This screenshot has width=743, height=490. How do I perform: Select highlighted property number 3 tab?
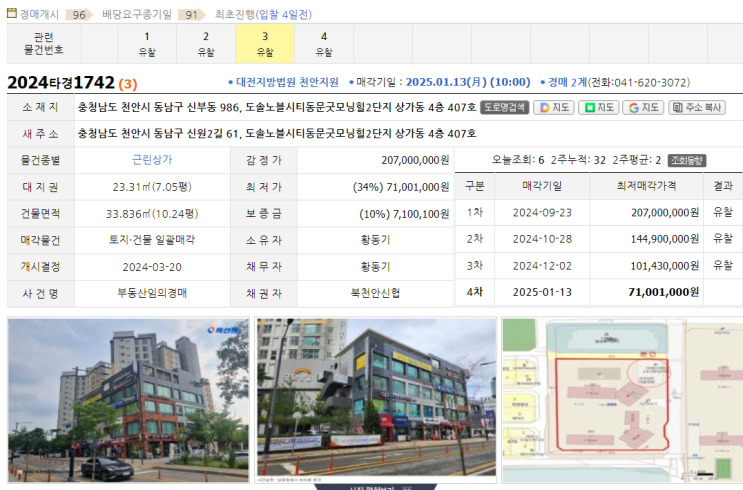click(265, 44)
